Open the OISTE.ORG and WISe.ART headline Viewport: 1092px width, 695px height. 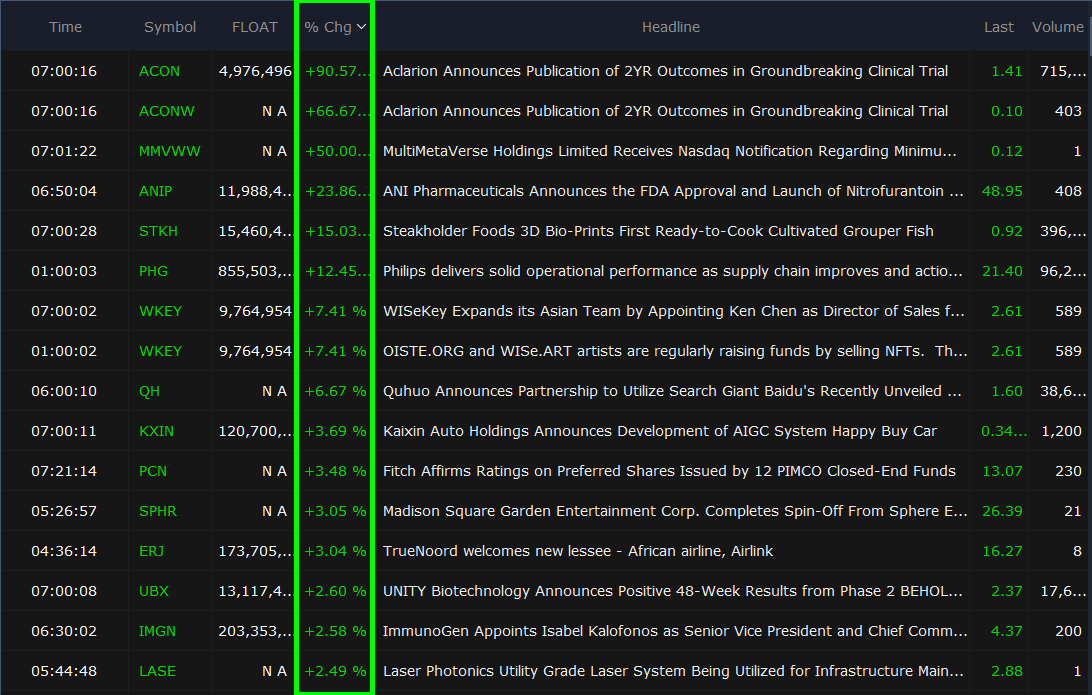click(675, 351)
